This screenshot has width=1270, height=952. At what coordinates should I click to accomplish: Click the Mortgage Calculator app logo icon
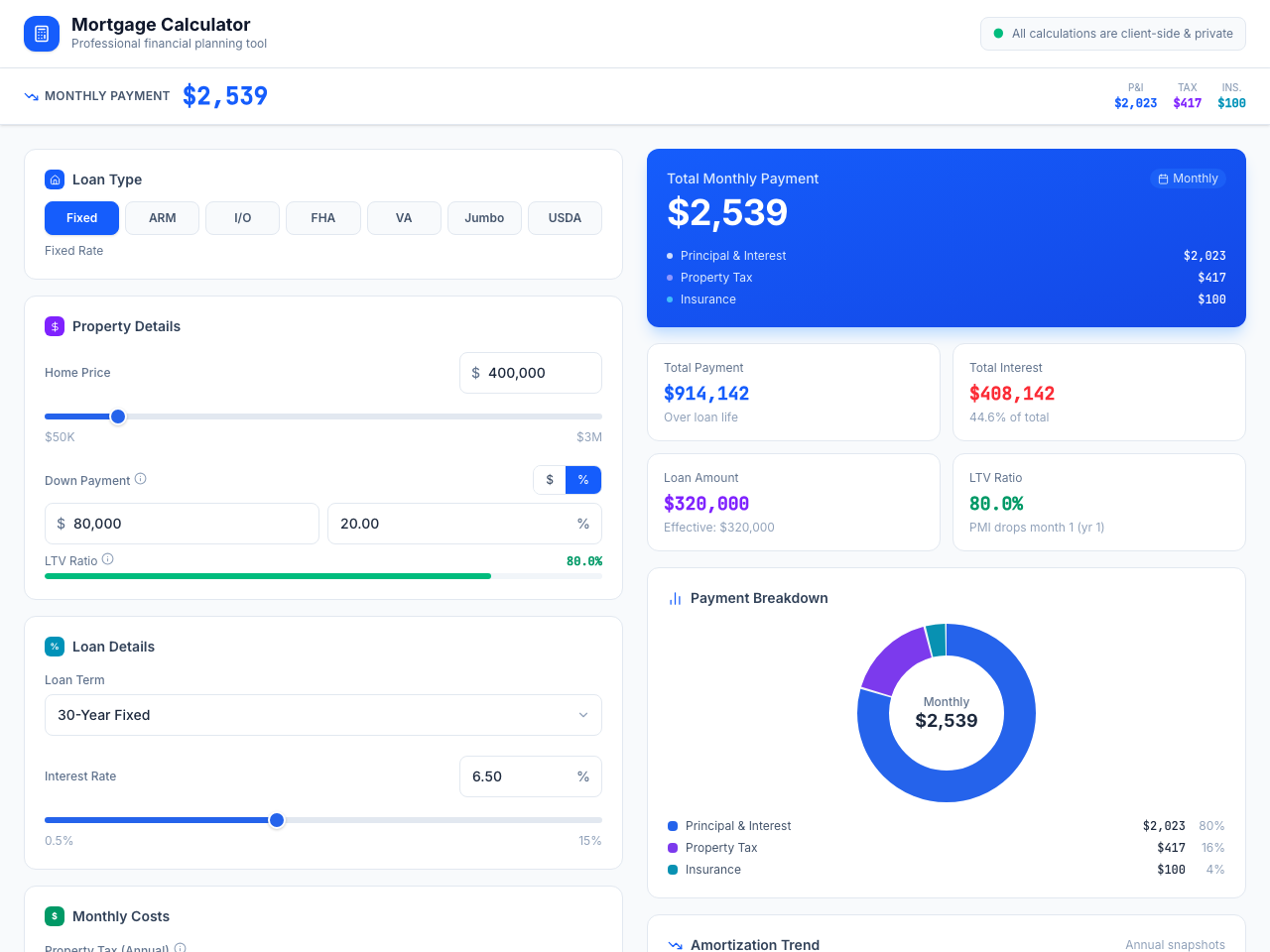tap(41, 33)
